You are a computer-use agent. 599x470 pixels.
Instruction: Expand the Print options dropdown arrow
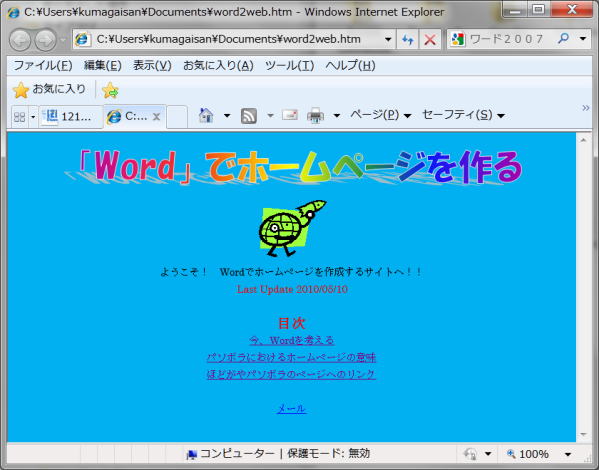pos(337,115)
